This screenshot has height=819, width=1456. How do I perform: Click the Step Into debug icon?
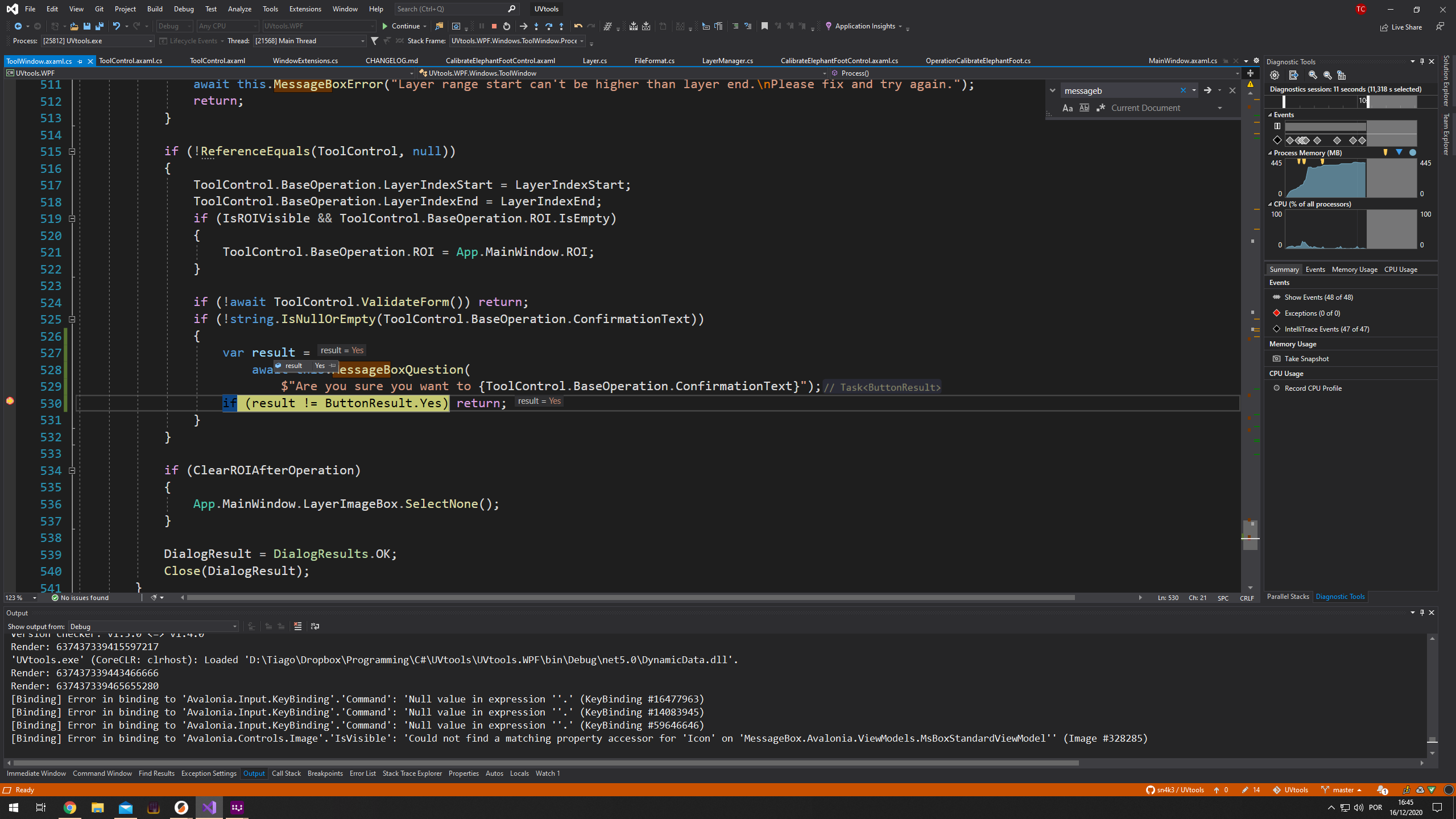[x=536, y=26]
